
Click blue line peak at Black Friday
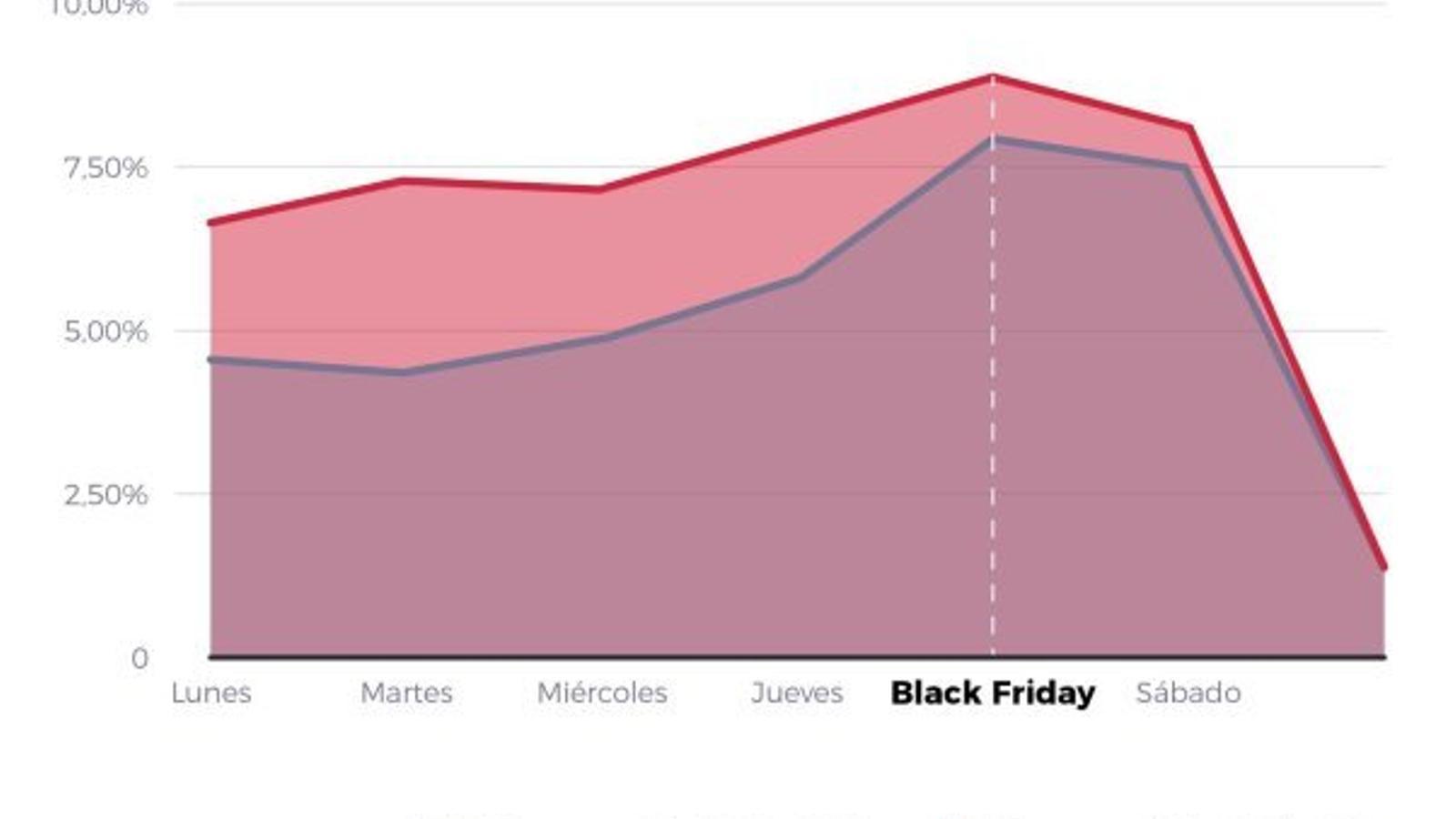pyautogui.click(x=993, y=140)
